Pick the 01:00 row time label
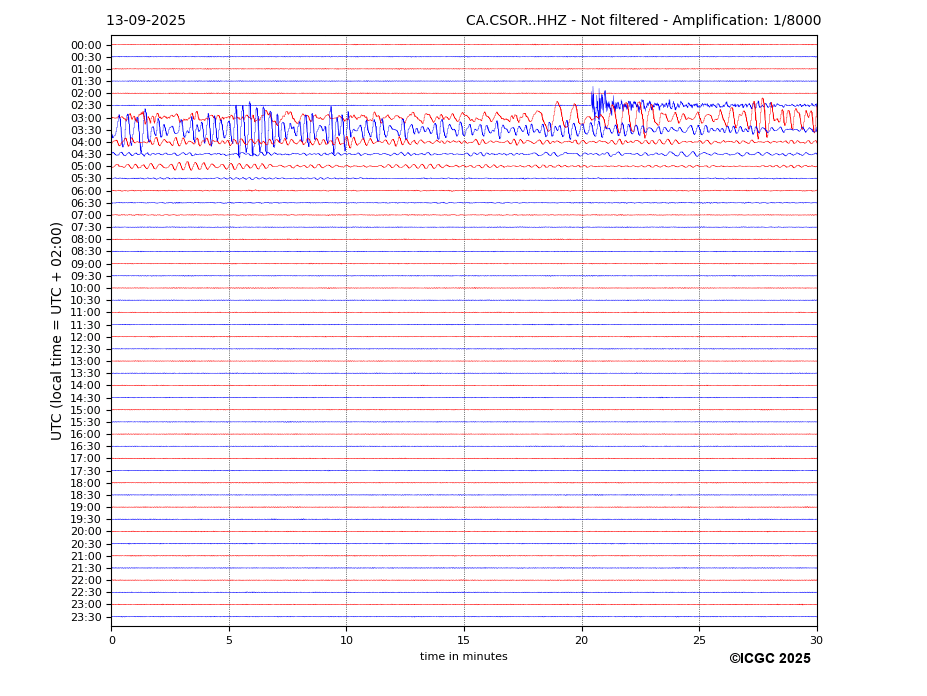The height and width of the screenshot is (696, 927). coord(86,70)
